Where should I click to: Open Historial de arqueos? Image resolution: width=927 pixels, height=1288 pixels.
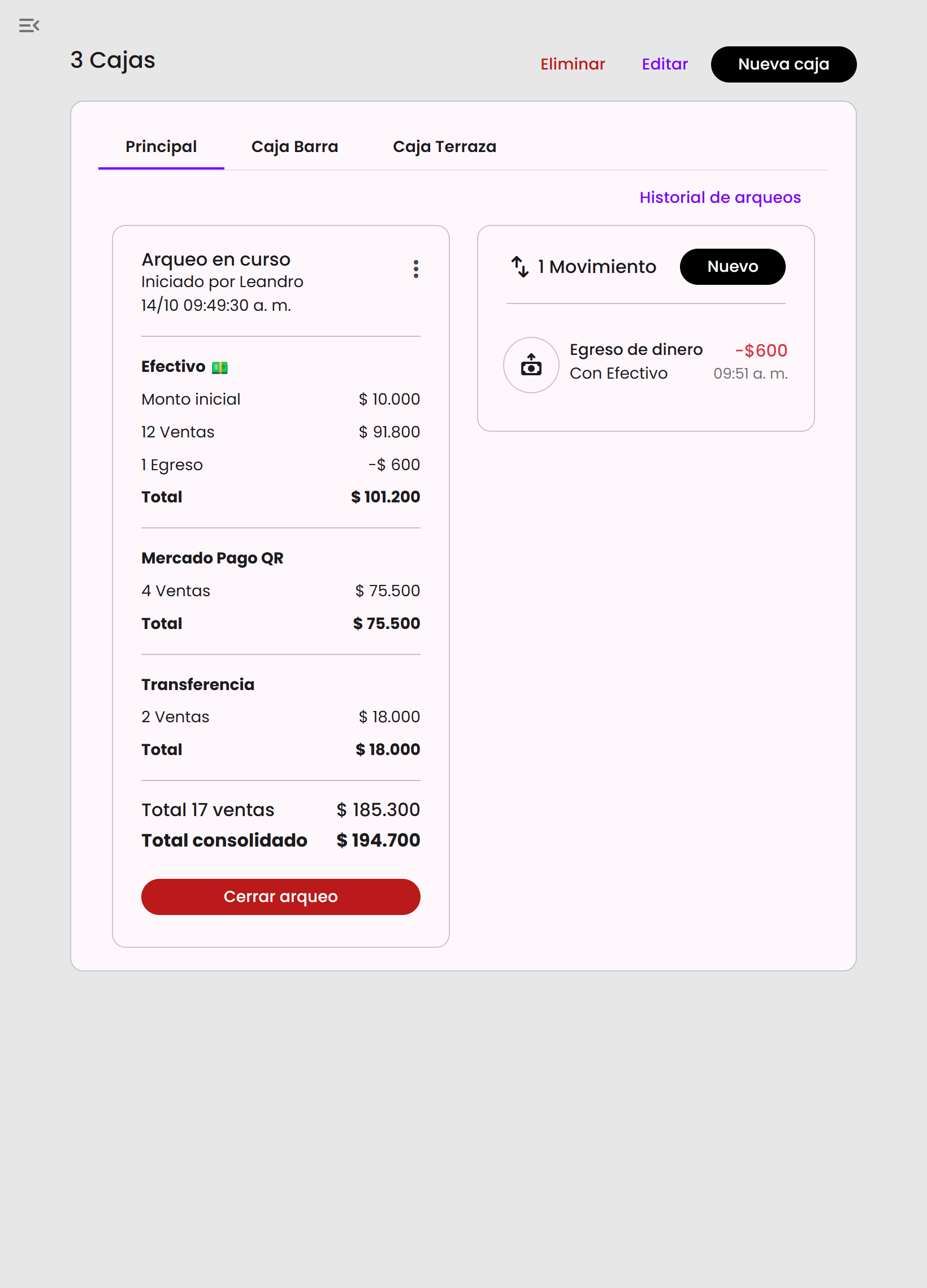pos(720,198)
